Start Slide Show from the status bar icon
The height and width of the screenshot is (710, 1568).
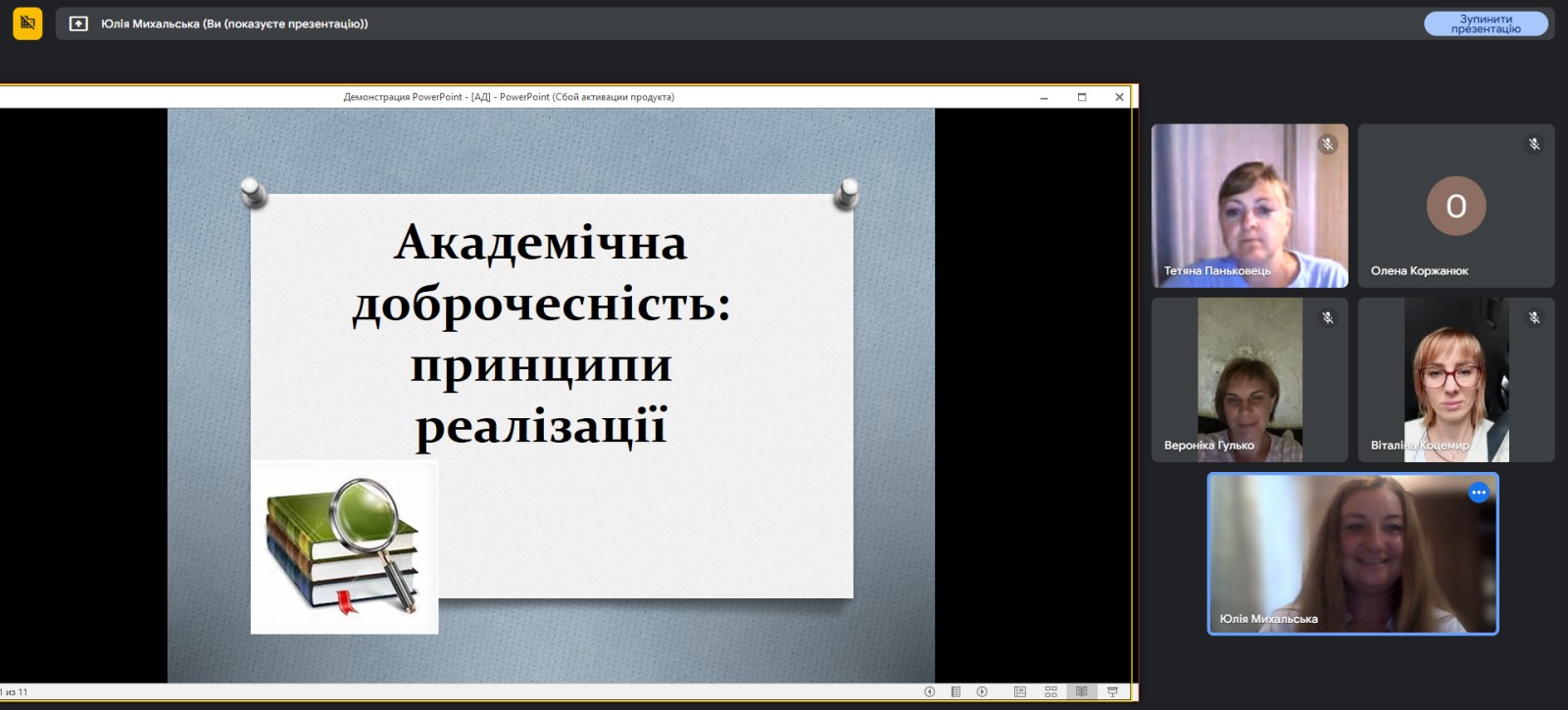pos(1112,691)
